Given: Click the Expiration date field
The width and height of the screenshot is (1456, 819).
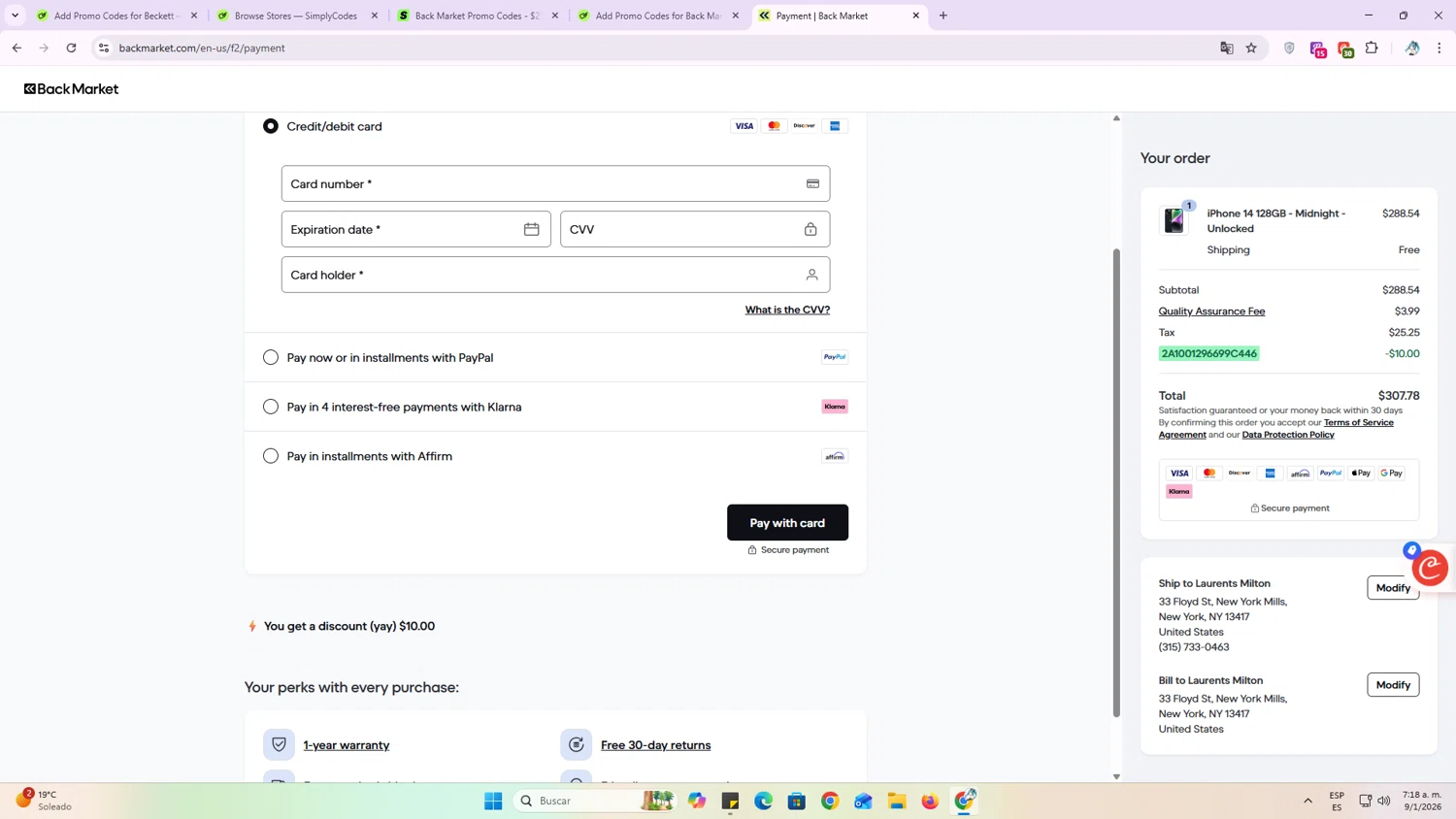Looking at the screenshot, I should [415, 229].
